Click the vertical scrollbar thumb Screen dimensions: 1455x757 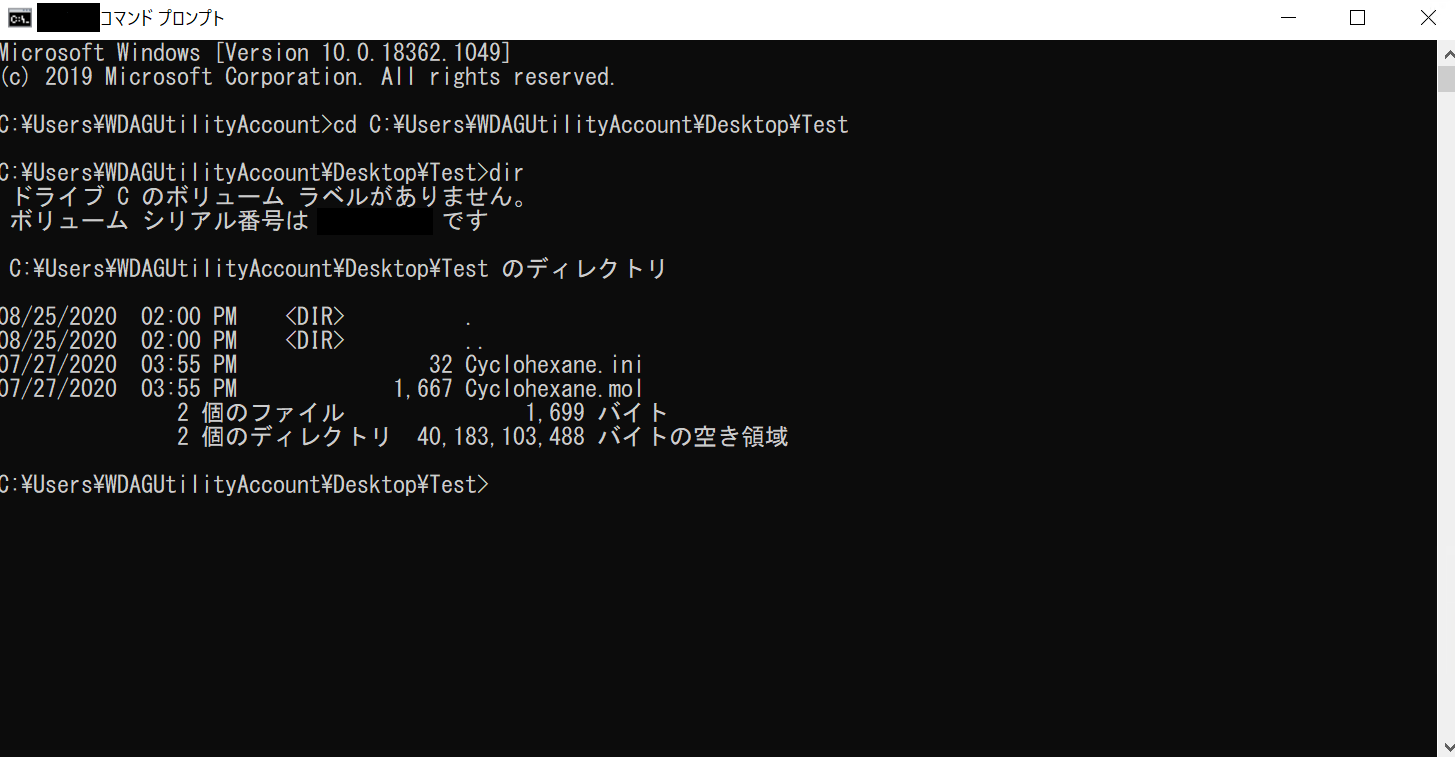(1446, 80)
